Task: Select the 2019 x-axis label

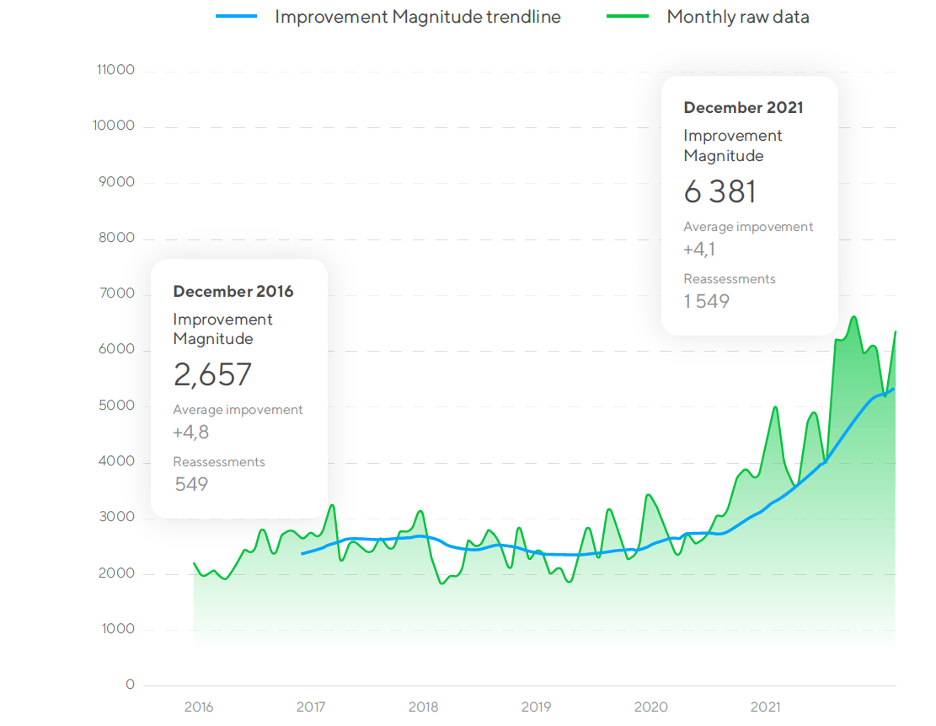Action: (x=537, y=707)
